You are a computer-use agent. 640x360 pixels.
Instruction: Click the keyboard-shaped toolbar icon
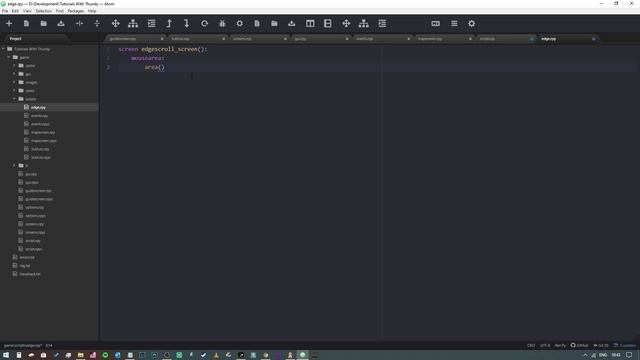(x=436, y=24)
